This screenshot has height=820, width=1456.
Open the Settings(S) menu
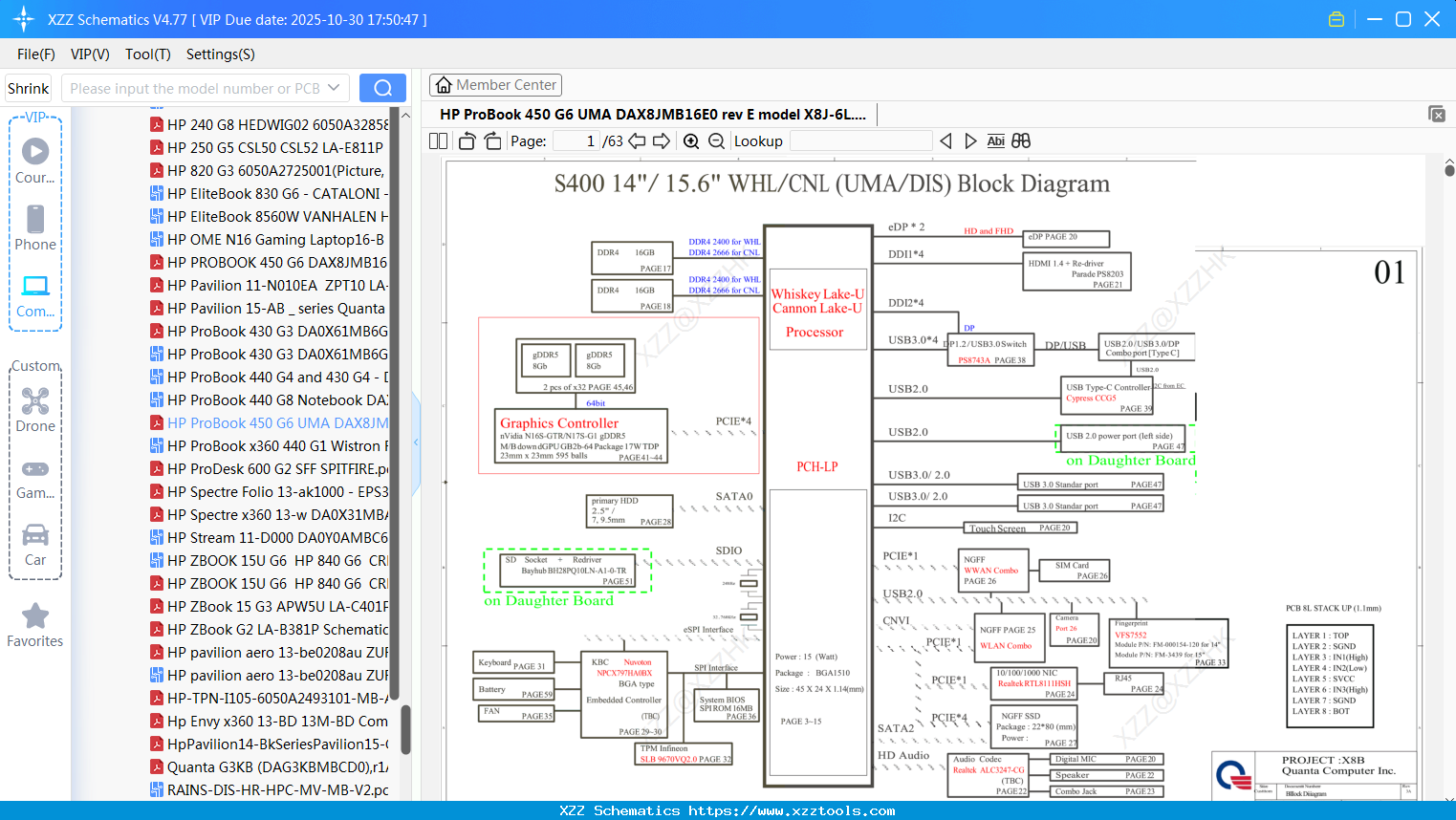pos(221,54)
